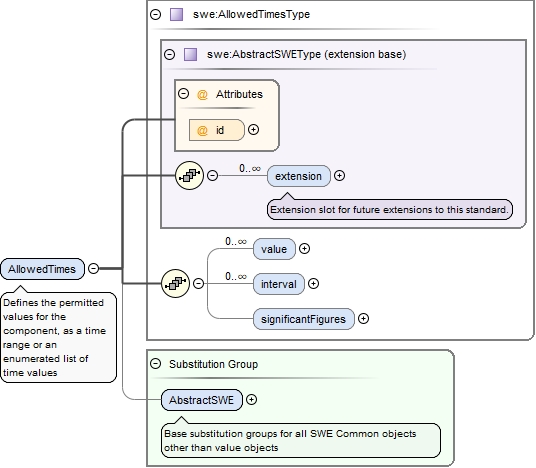This screenshot has width=536, height=468.
Task: Expand the id attribute details
Action: [253, 130]
